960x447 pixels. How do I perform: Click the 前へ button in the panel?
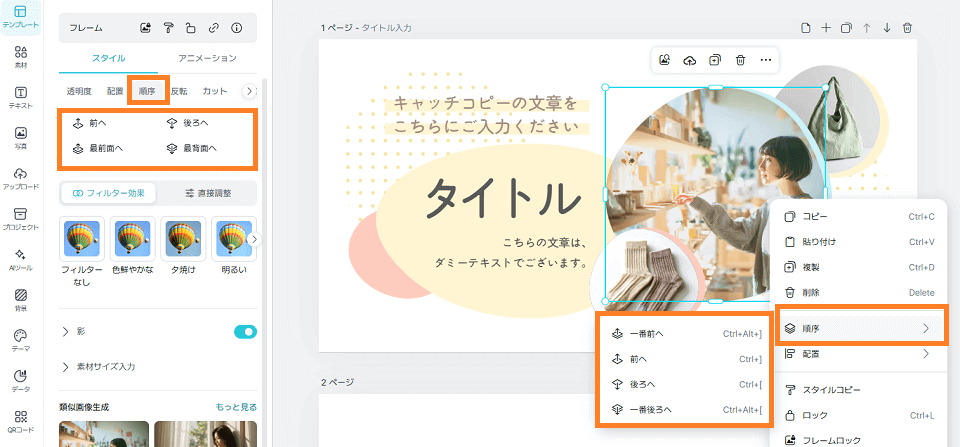(90, 122)
